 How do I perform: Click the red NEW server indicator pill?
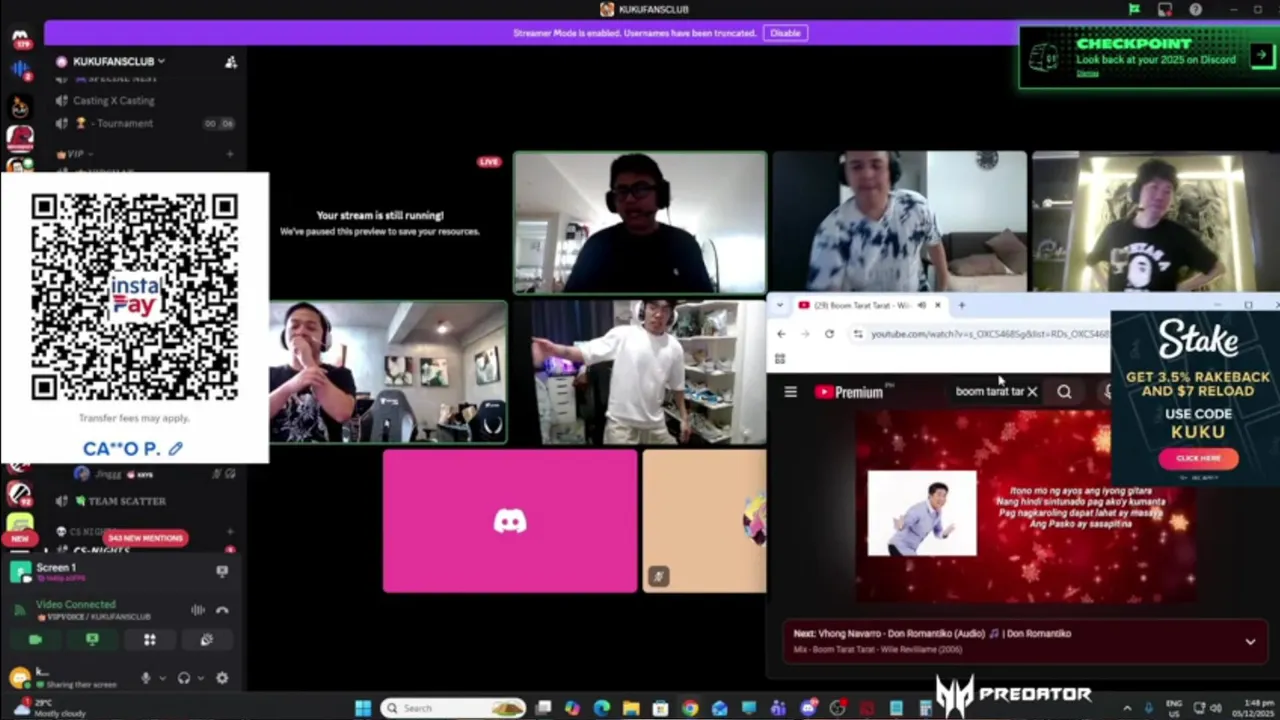20,538
